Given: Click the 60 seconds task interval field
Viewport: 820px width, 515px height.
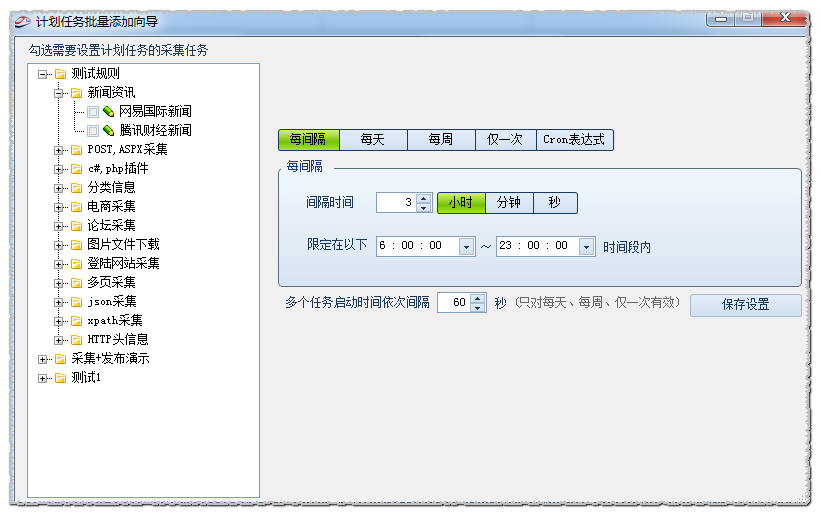Looking at the screenshot, I should 454,303.
